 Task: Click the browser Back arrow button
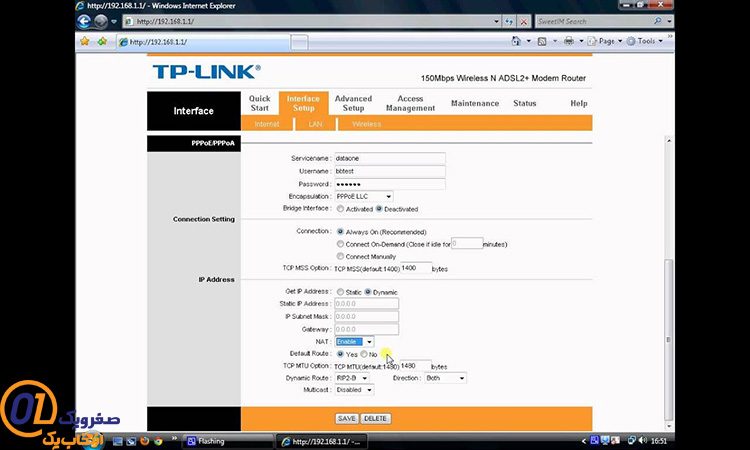[84, 22]
